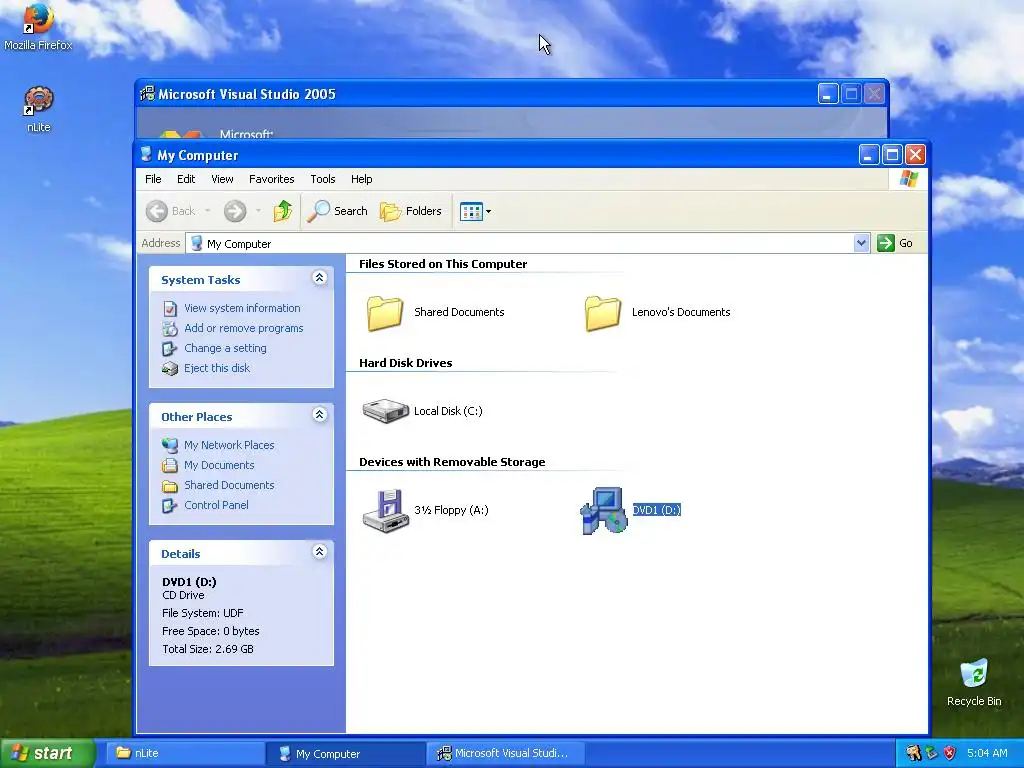Screen dimensions: 1024x768
Task: Select the Lenovo's Documents folder icon
Action: tap(602, 313)
